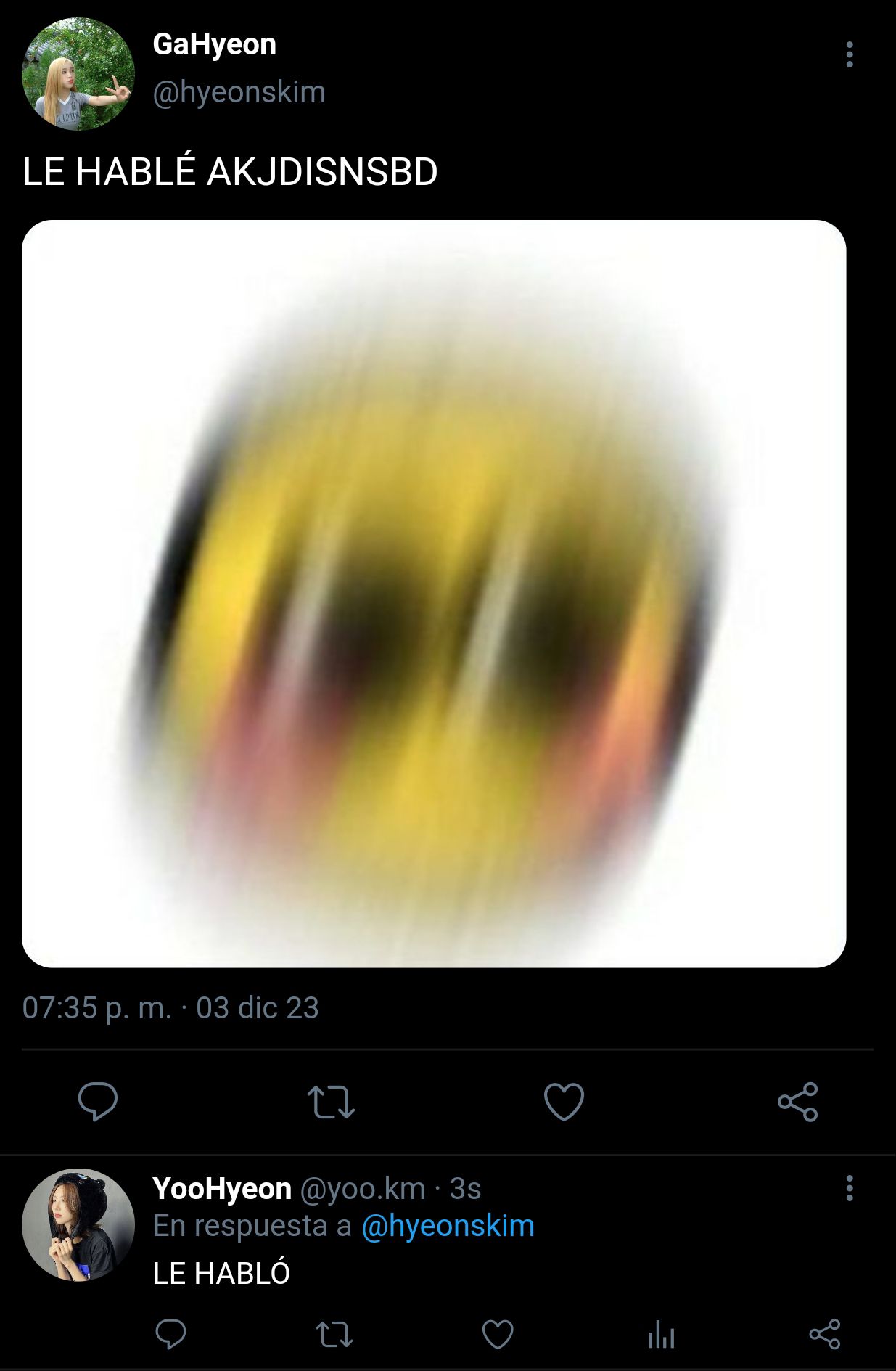Share GaHyeon's main tweet
The image size is (896, 1371).
798,1101
